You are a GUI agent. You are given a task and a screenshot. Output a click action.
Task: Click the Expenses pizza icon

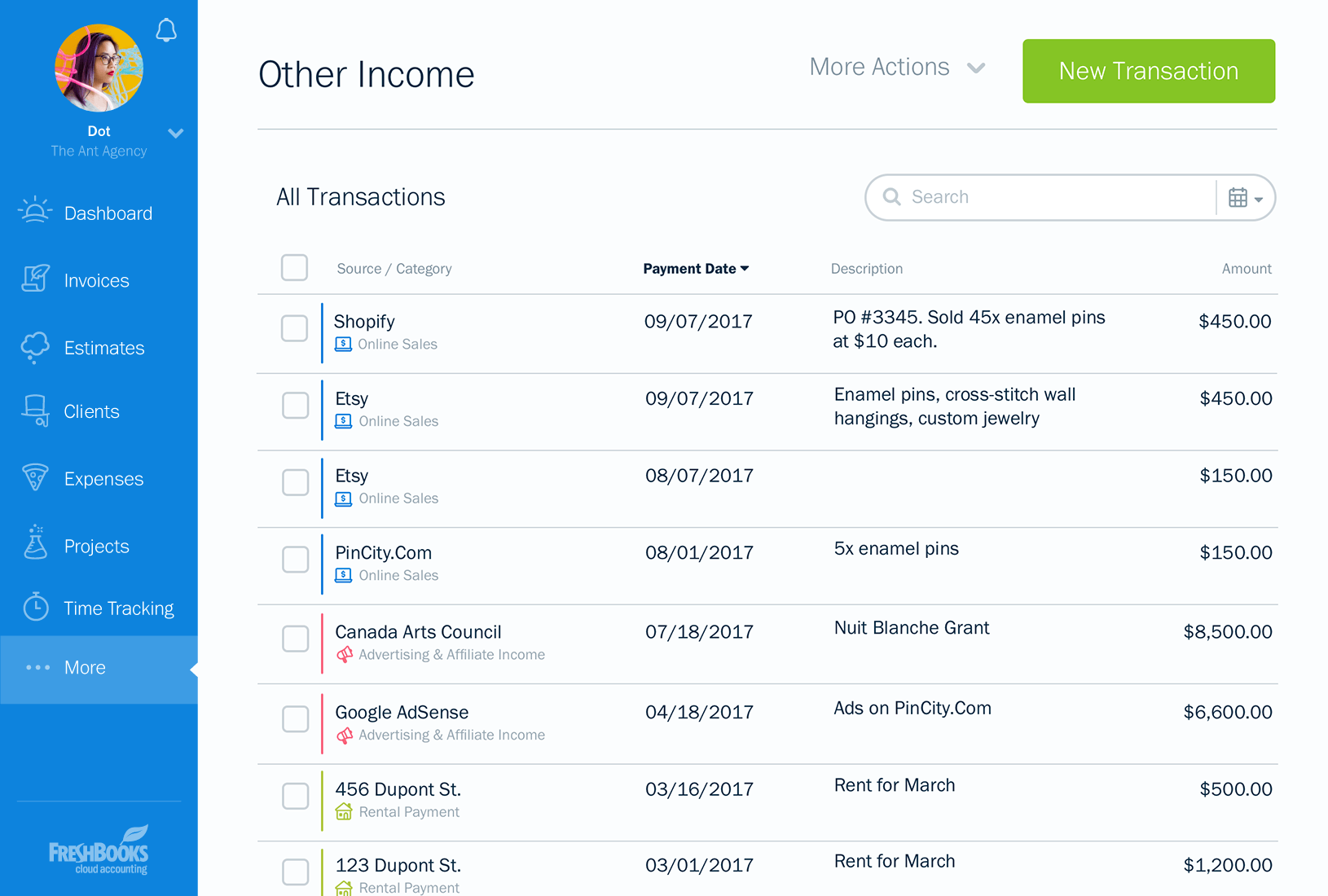(35, 477)
